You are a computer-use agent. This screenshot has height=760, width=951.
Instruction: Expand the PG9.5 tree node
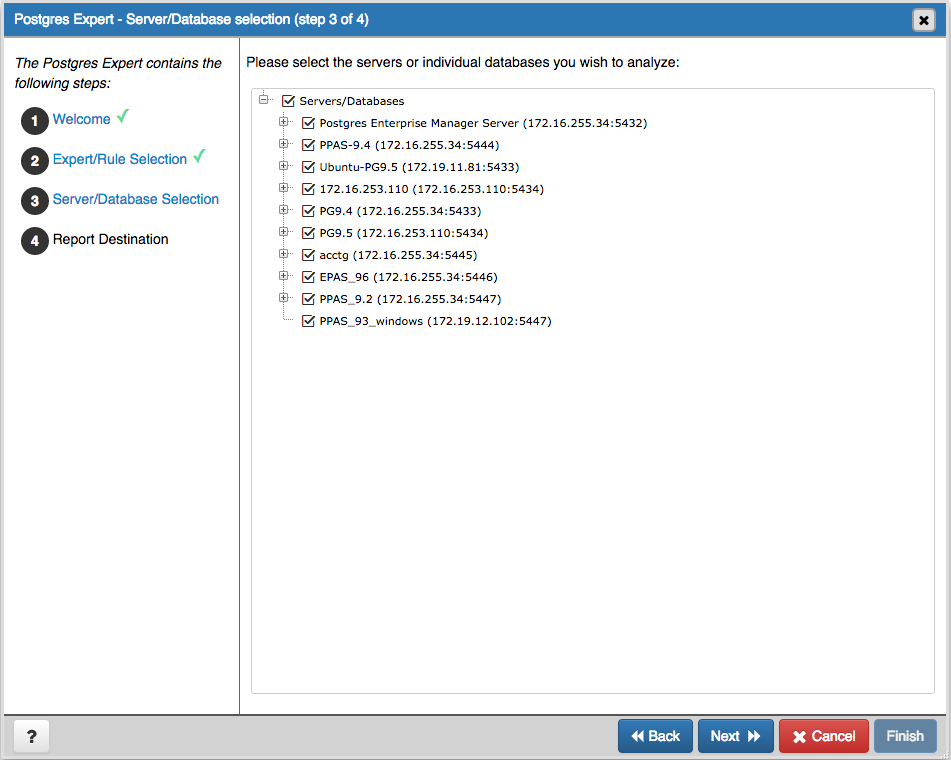[x=283, y=232]
